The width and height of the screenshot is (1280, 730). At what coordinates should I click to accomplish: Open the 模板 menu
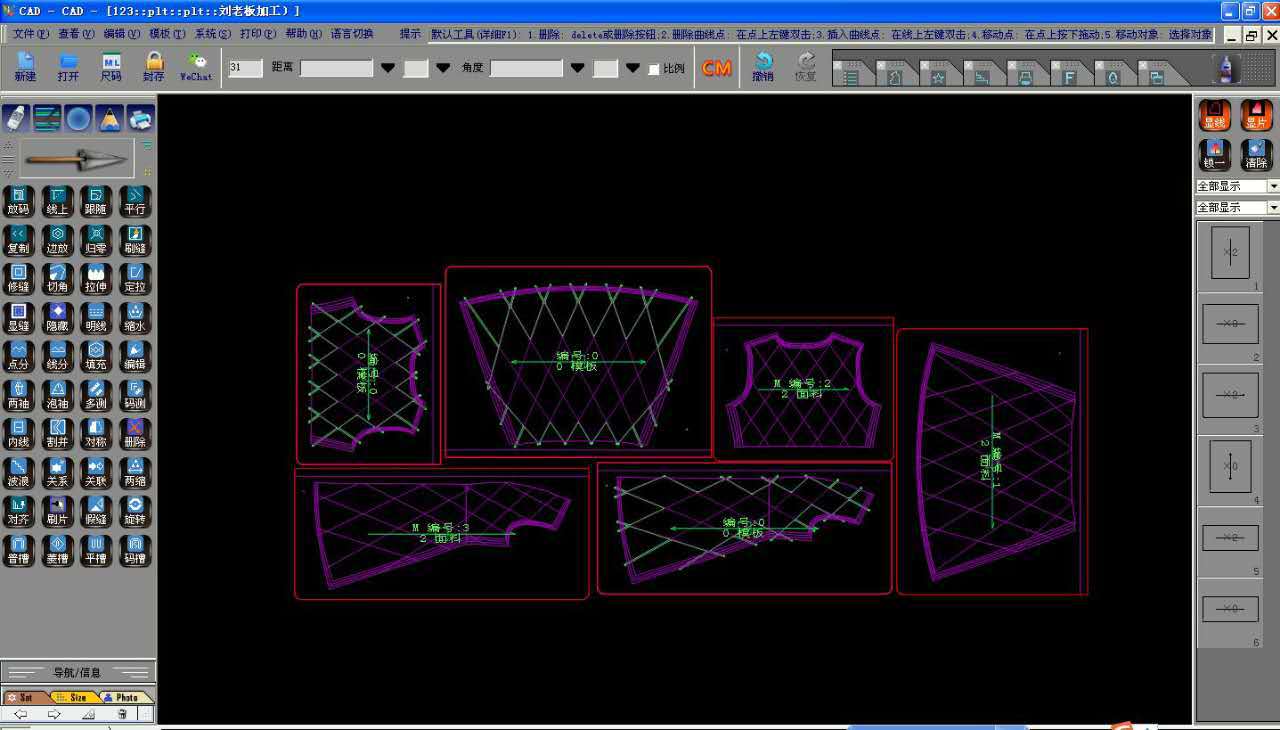[x=167, y=34]
